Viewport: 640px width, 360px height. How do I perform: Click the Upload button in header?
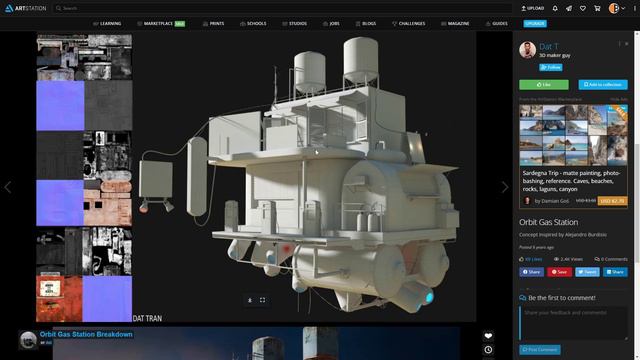(x=533, y=8)
